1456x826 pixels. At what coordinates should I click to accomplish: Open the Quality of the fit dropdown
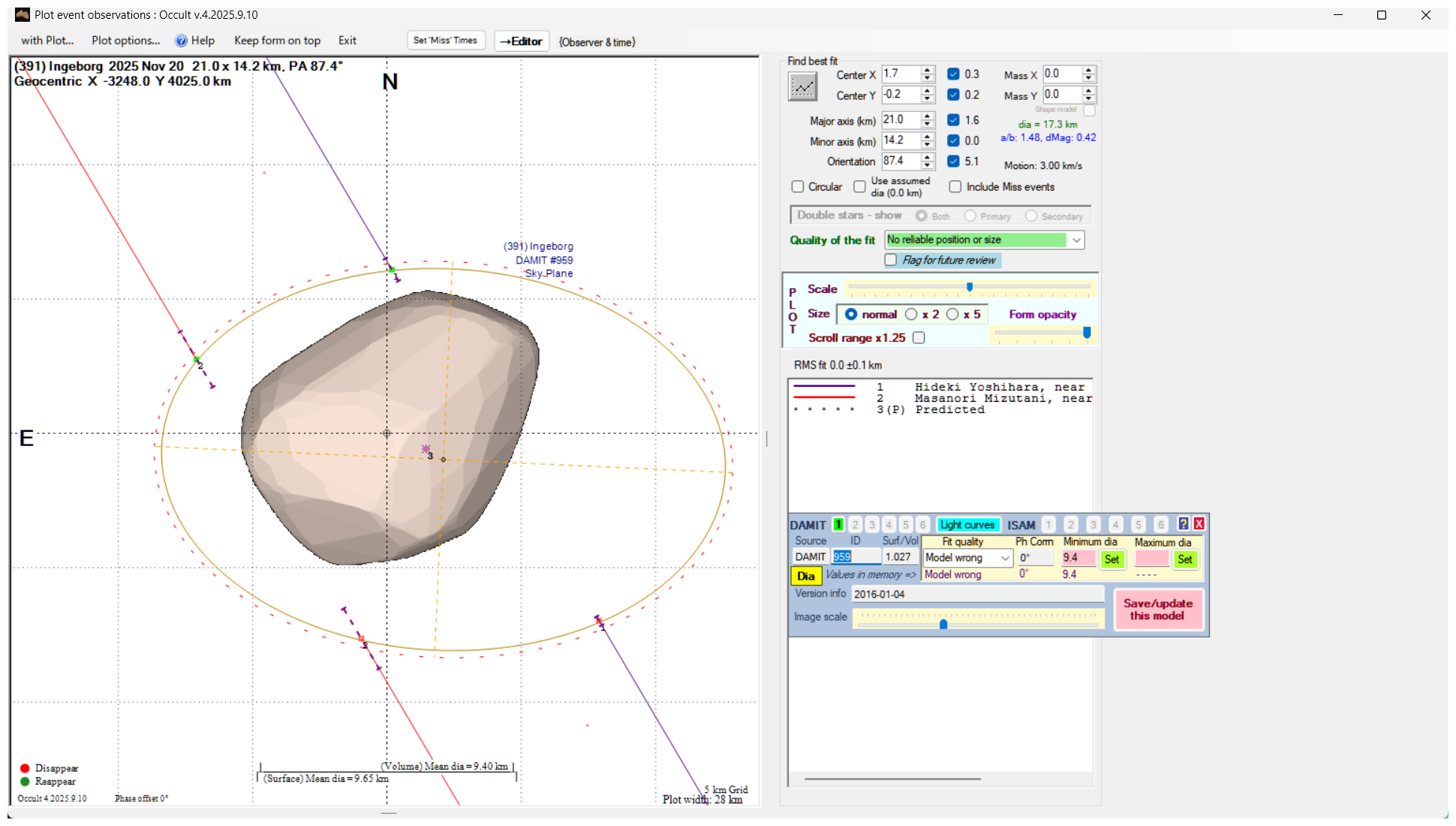coord(1076,240)
